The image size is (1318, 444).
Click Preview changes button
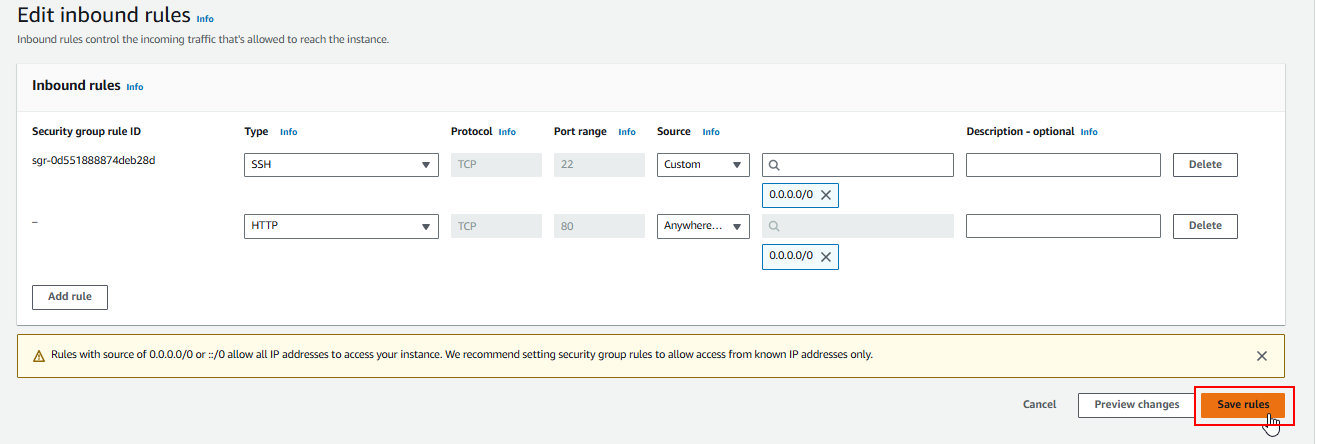point(1136,405)
